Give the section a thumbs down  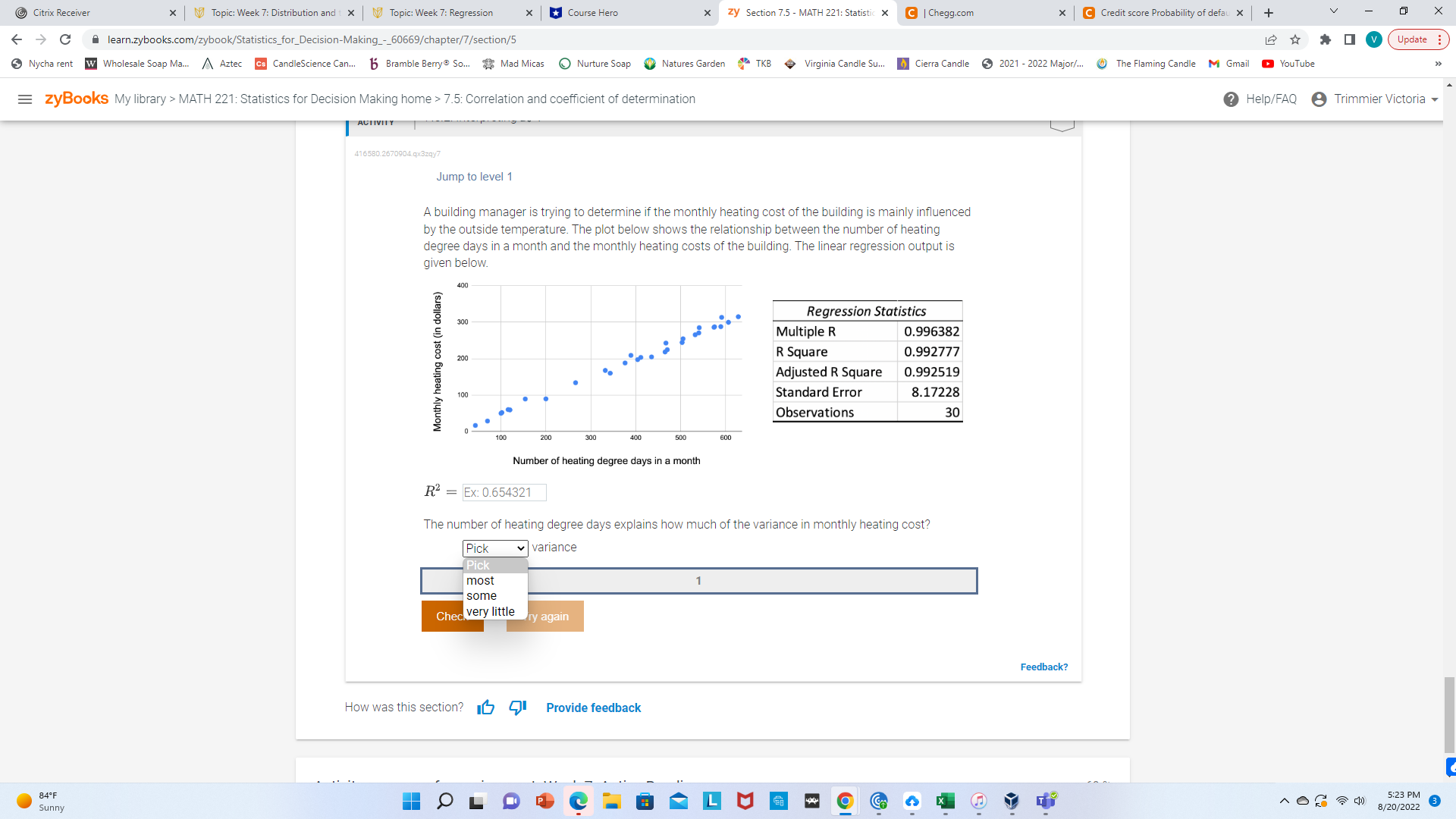[x=516, y=707]
